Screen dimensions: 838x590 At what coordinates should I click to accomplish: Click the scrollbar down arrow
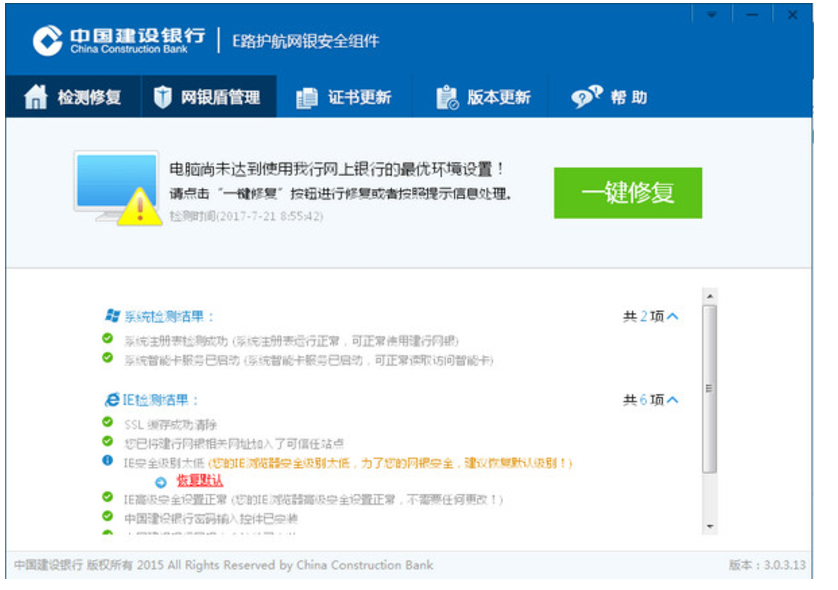tap(710, 526)
